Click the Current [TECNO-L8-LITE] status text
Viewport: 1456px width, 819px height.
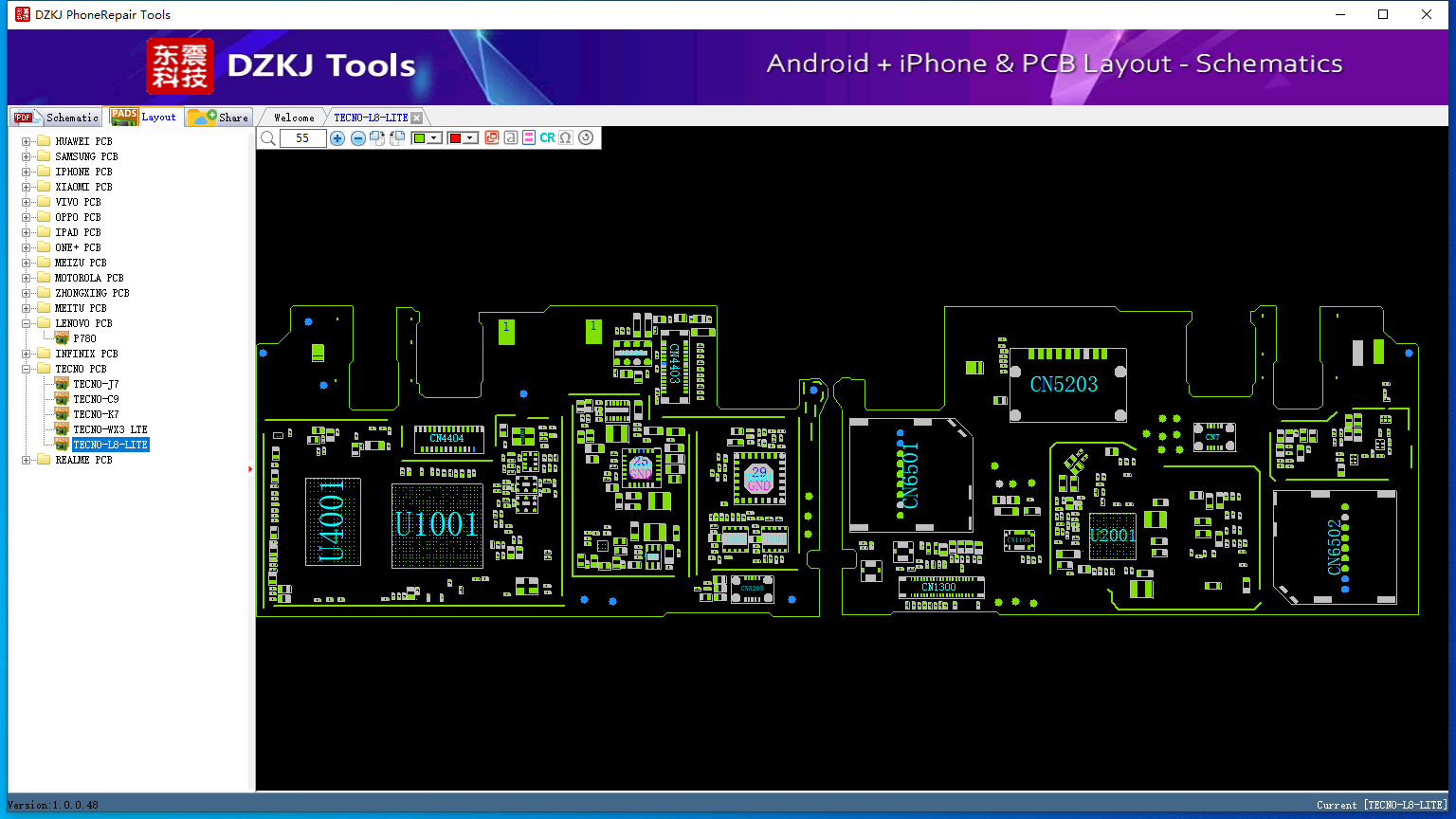[x=1382, y=806]
